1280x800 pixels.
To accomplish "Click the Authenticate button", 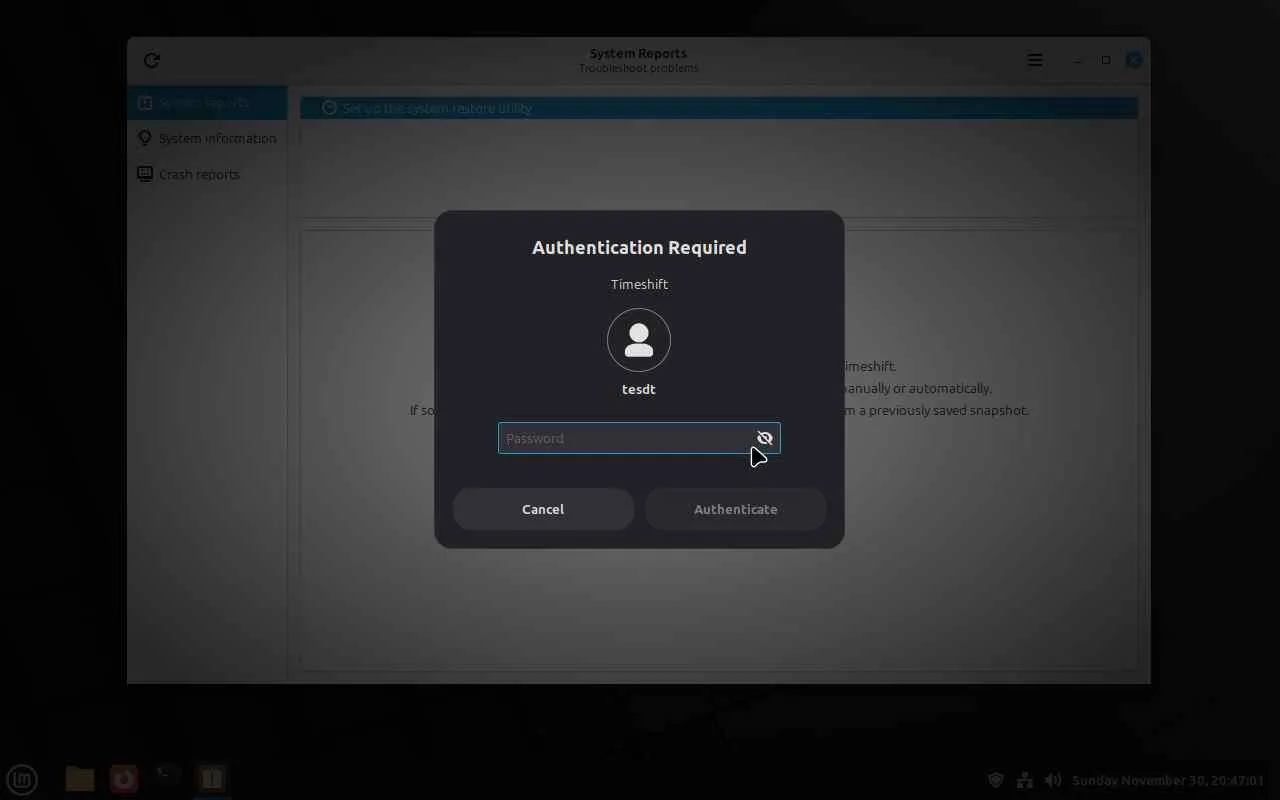I will [x=736, y=509].
